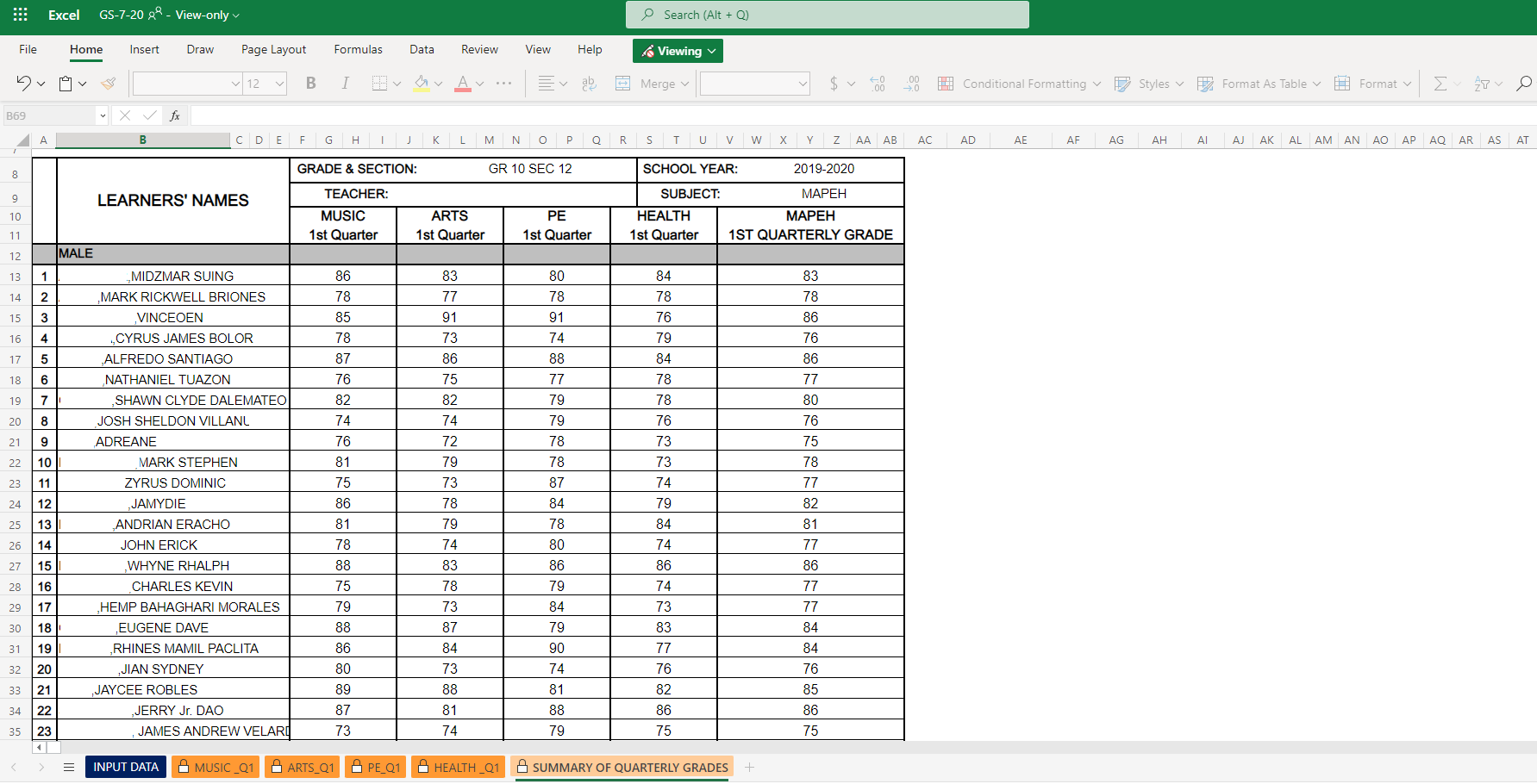The image size is (1537, 784).
Task: Select the INPUT DATA sheet tab
Action: point(126,767)
